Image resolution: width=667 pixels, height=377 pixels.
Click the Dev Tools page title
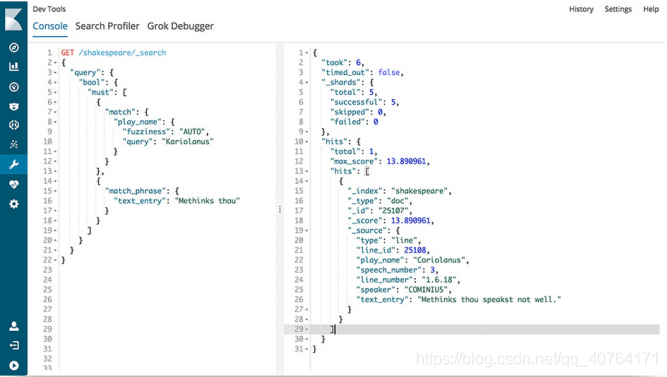pos(49,9)
